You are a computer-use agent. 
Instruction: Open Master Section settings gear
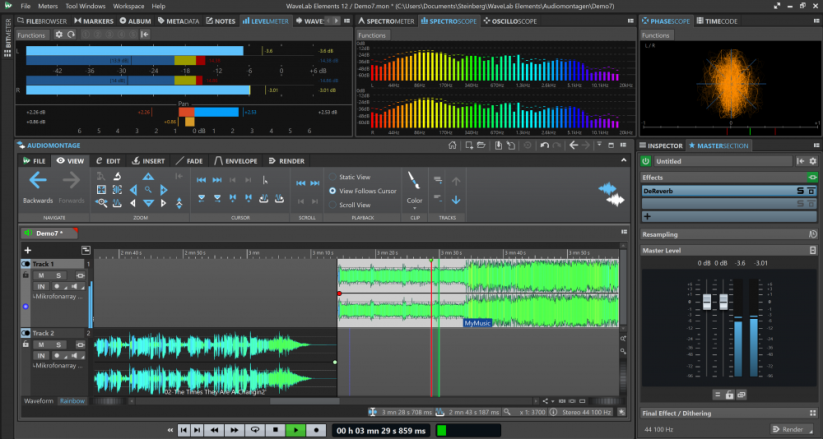813,161
